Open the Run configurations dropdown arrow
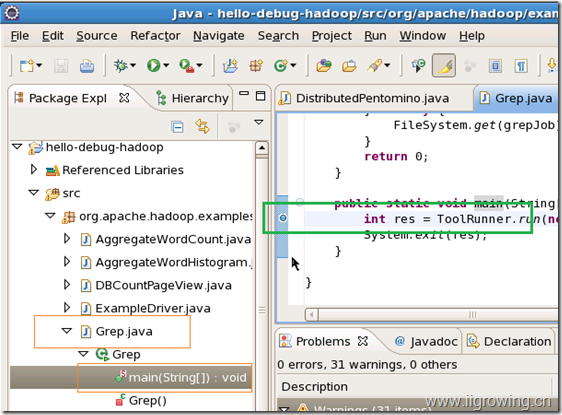This screenshot has width=562, height=415. click(166, 66)
